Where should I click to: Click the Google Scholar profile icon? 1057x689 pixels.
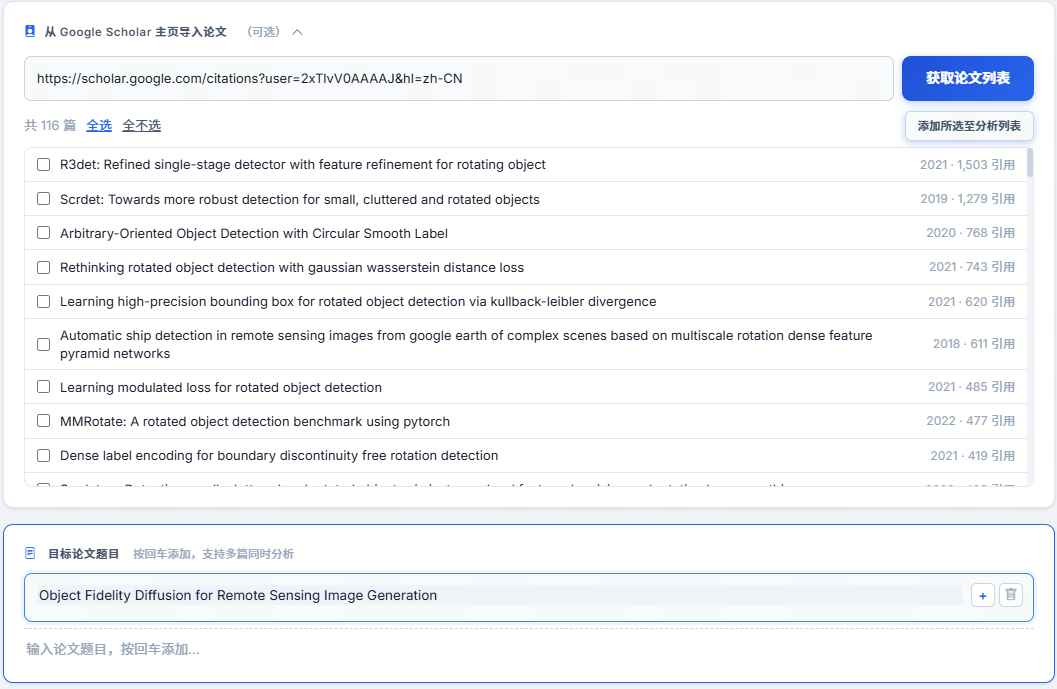pos(30,31)
